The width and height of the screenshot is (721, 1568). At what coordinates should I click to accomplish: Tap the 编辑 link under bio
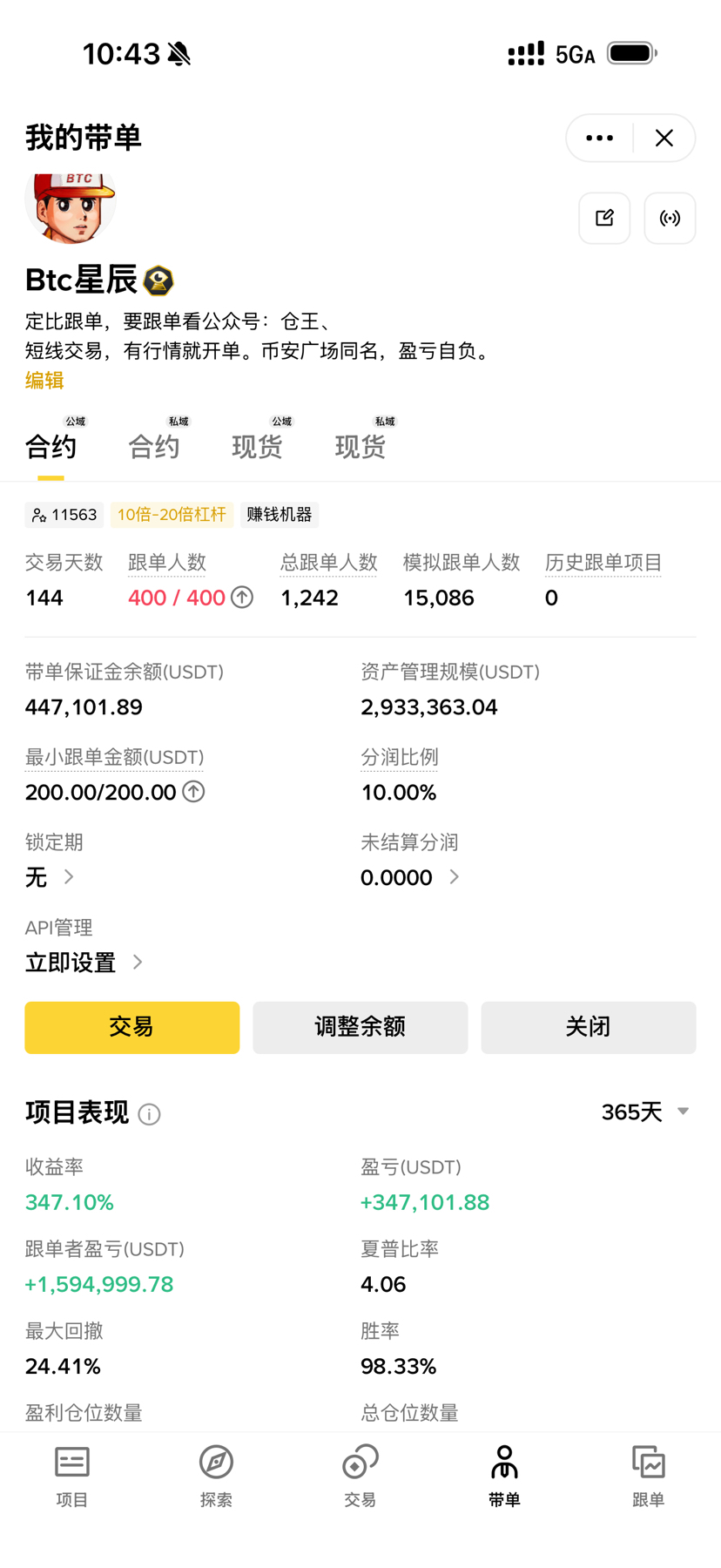pos(44,381)
